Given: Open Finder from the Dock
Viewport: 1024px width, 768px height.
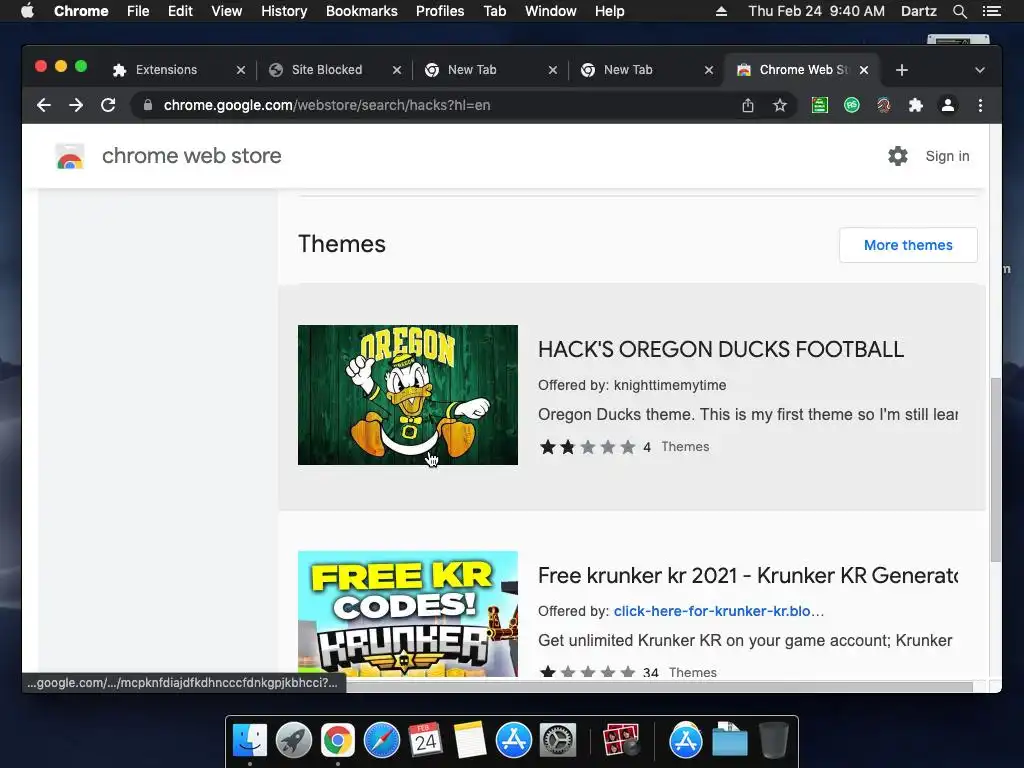Looking at the screenshot, I should click(x=250, y=741).
